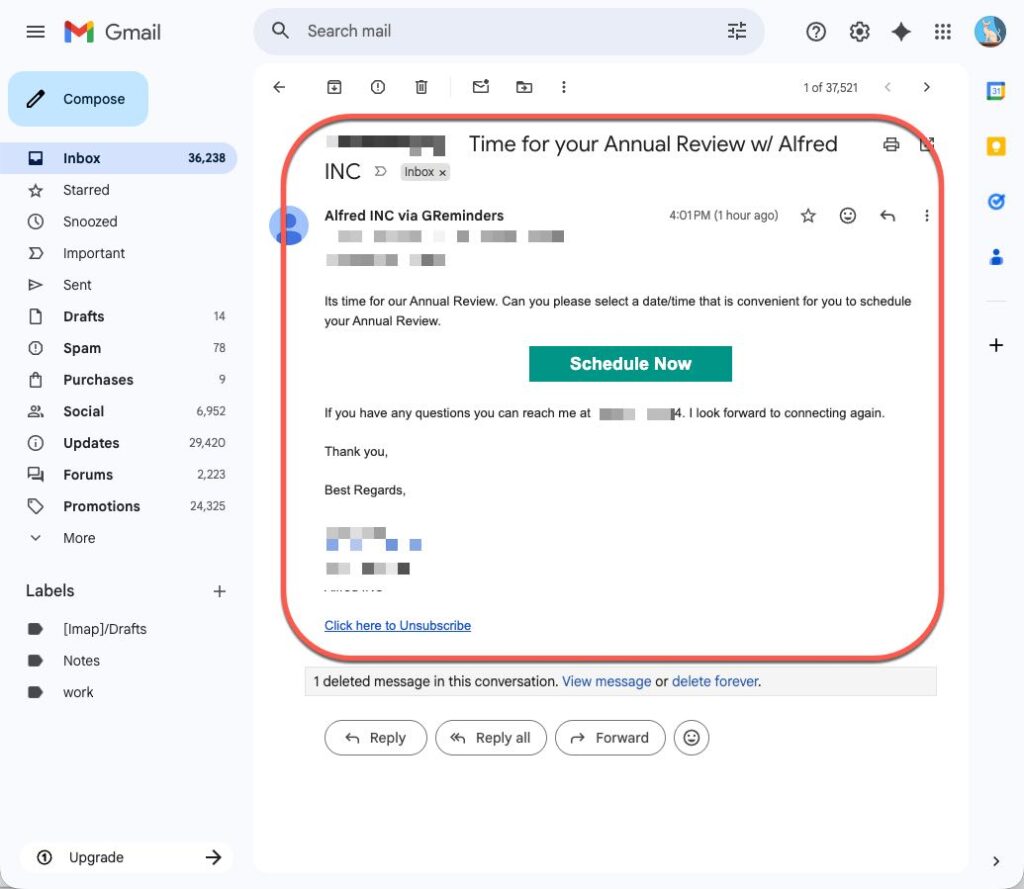Show search options in the search bar
The height and width of the screenshot is (889, 1024).
click(737, 32)
